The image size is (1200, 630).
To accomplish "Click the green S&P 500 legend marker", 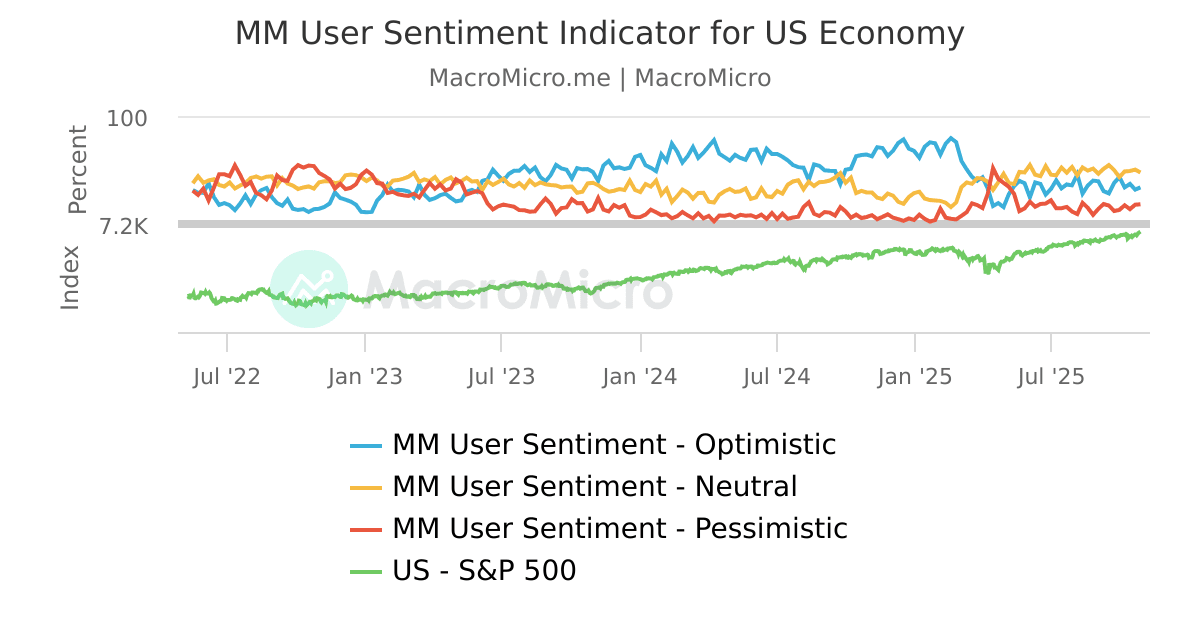I will tap(365, 572).
